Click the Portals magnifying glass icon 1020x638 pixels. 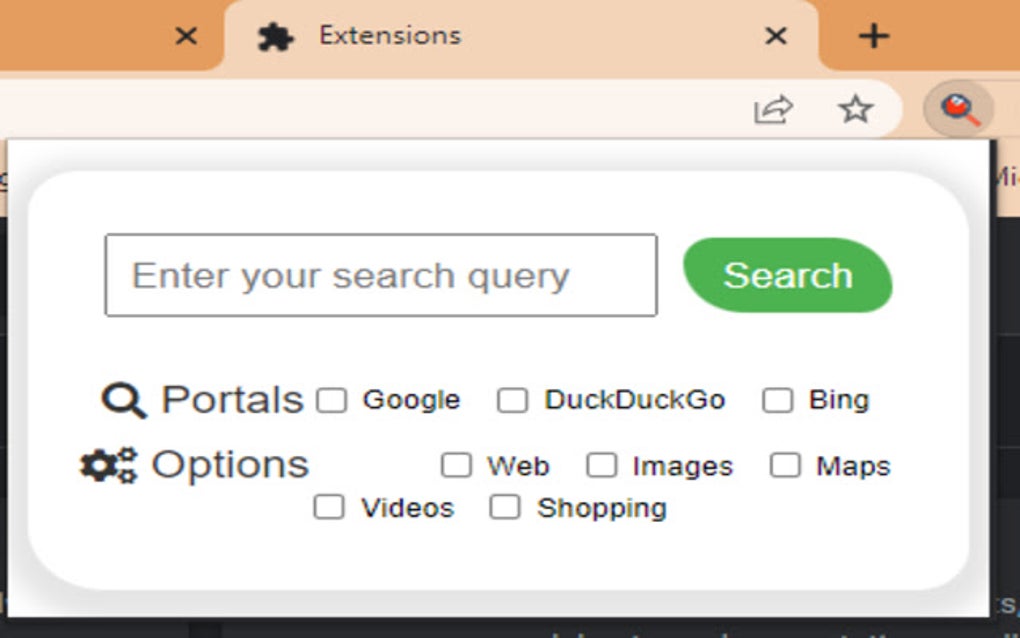[x=123, y=399]
